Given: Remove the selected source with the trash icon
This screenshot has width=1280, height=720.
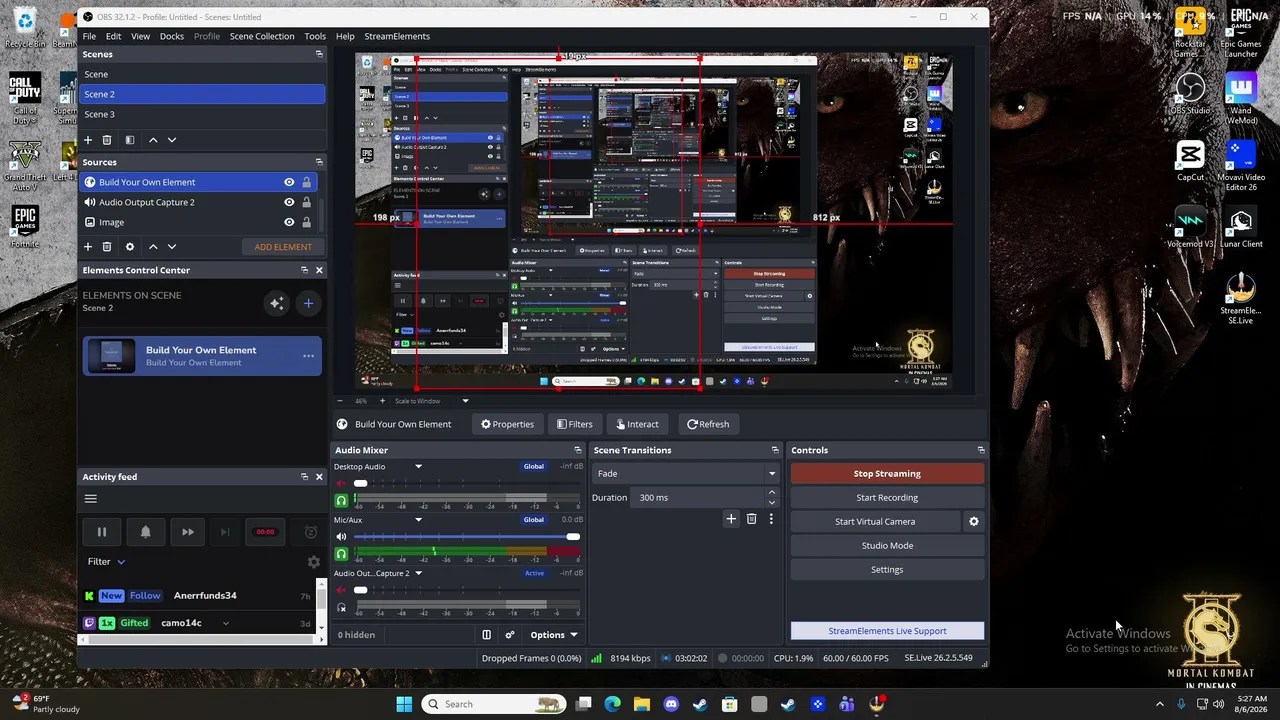Looking at the screenshot, I should tap(107, 247).
